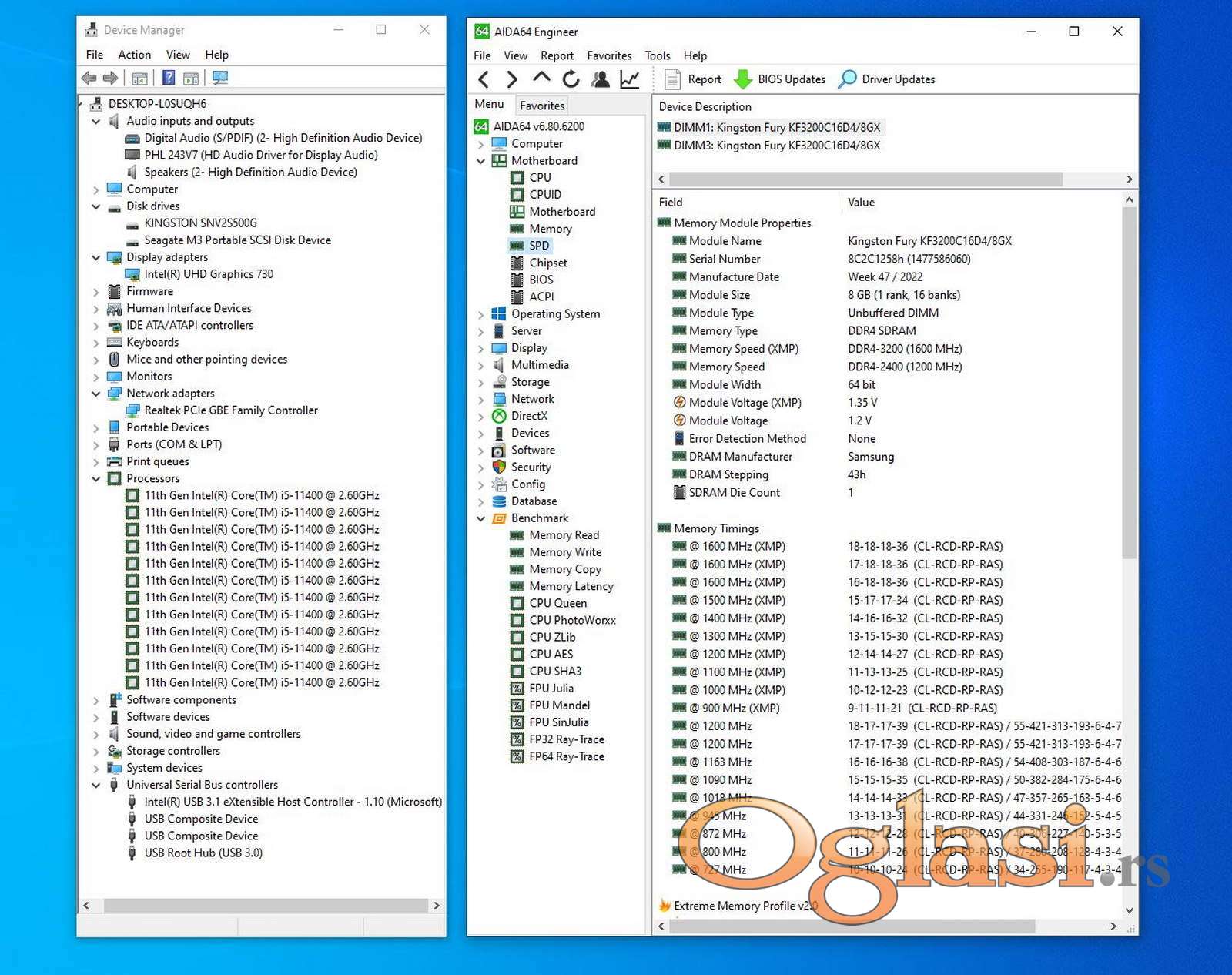Screen dimensions: 1232x975
Task: Collapse the Benchmark tree node
Action: pyautogui.click(x=480, y=519)
